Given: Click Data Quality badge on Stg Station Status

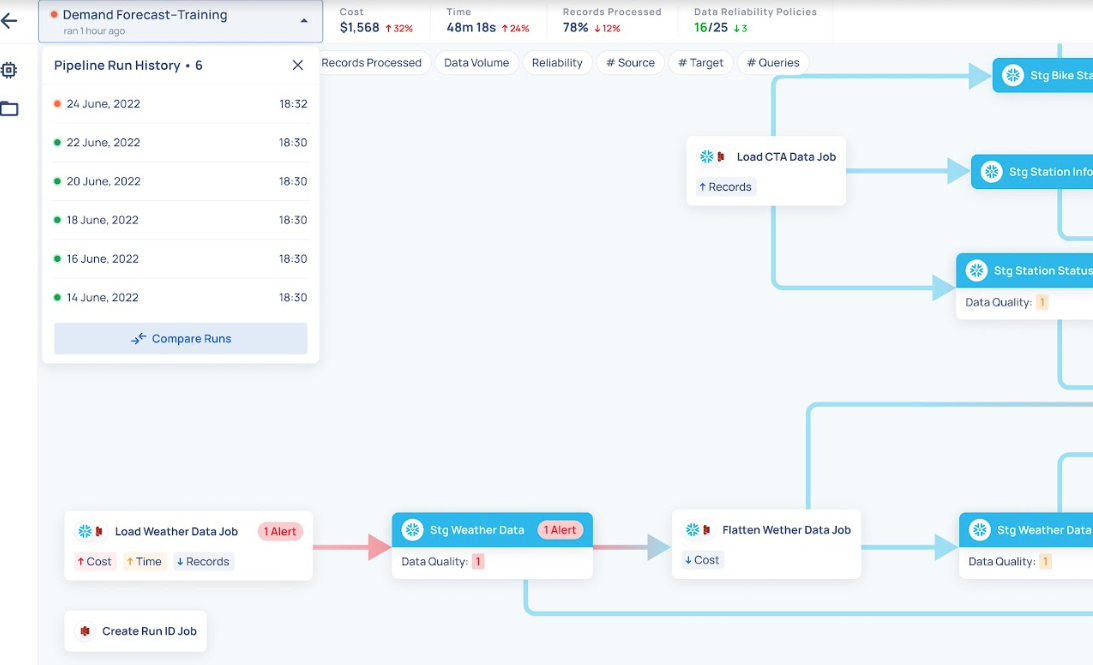Looking at the screenshot, I should [1041, 303].
